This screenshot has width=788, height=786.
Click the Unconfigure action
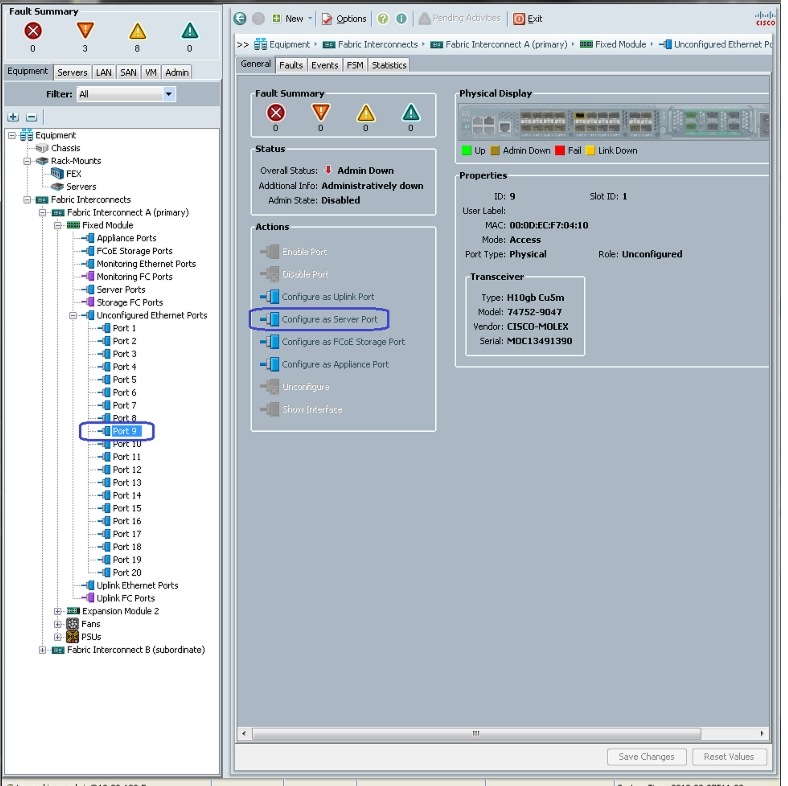point(294,386)
